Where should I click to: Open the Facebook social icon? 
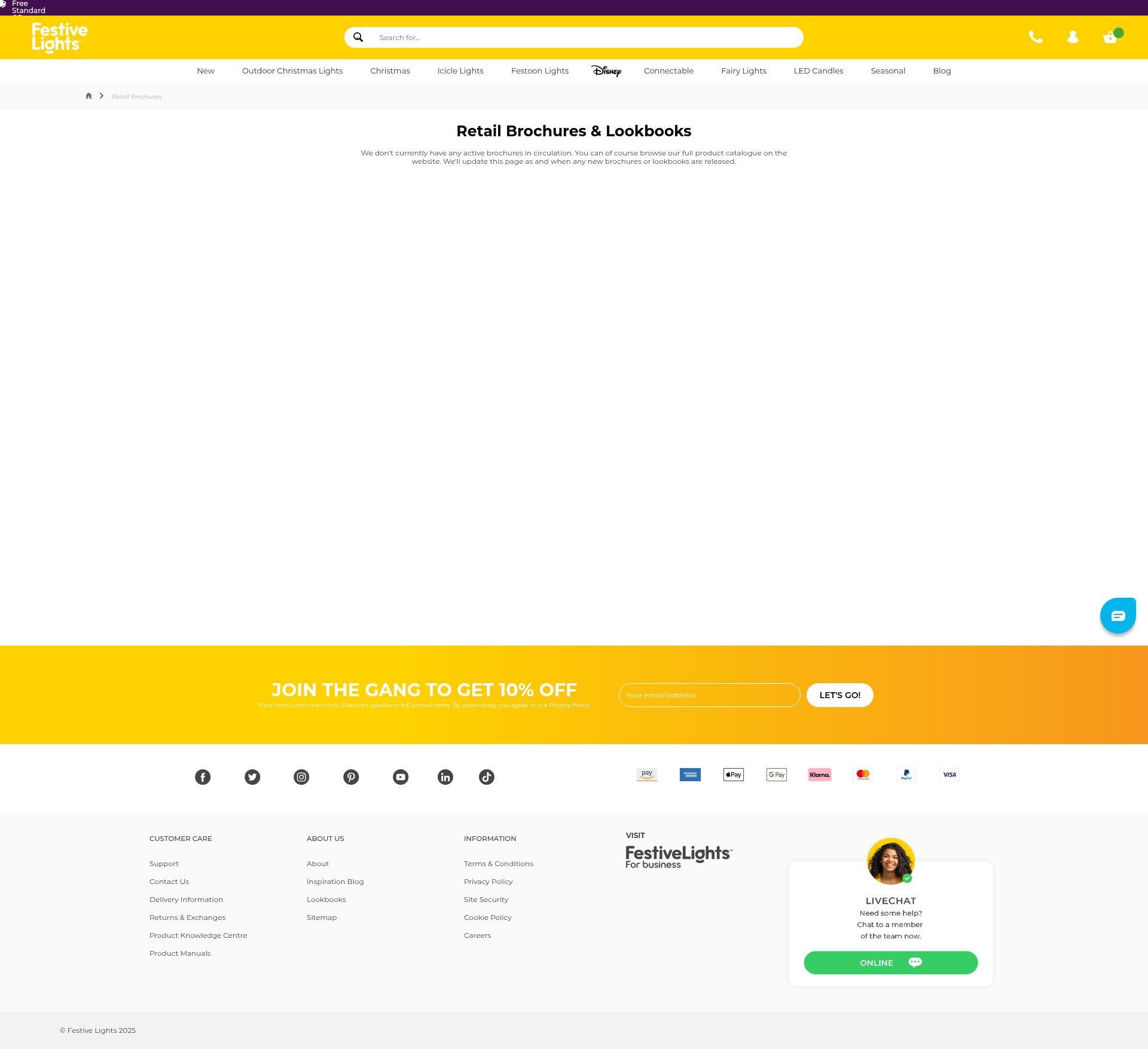tap(203, 777)
